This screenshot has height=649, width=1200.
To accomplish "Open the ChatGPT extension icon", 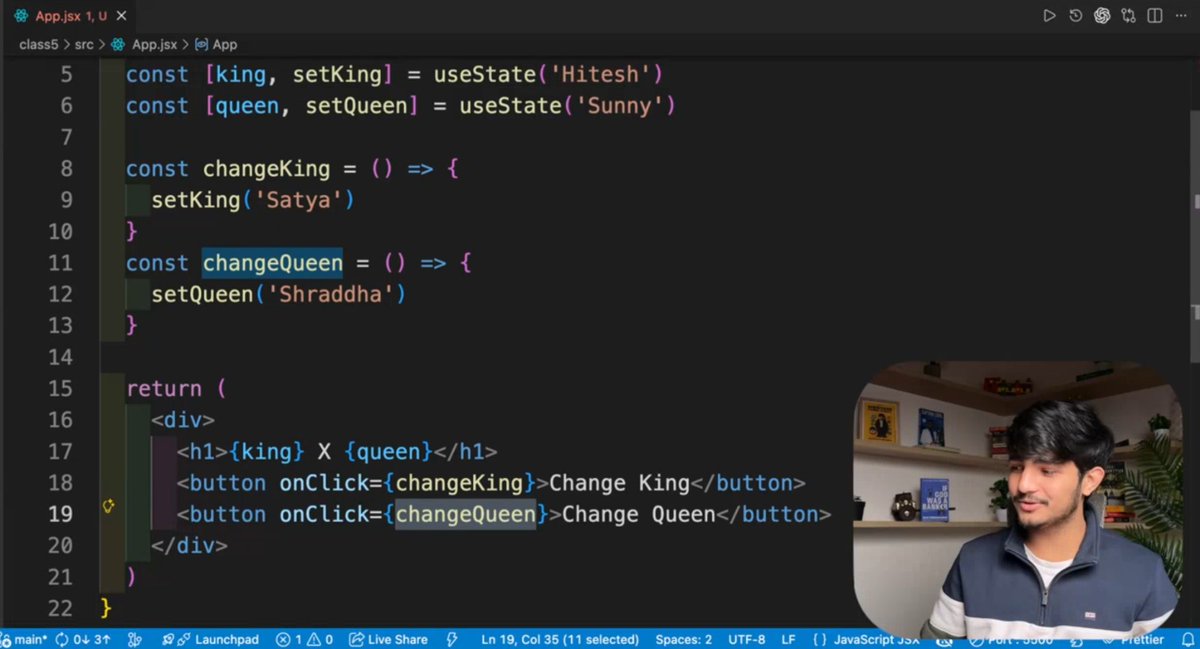I will point(1102,15).
